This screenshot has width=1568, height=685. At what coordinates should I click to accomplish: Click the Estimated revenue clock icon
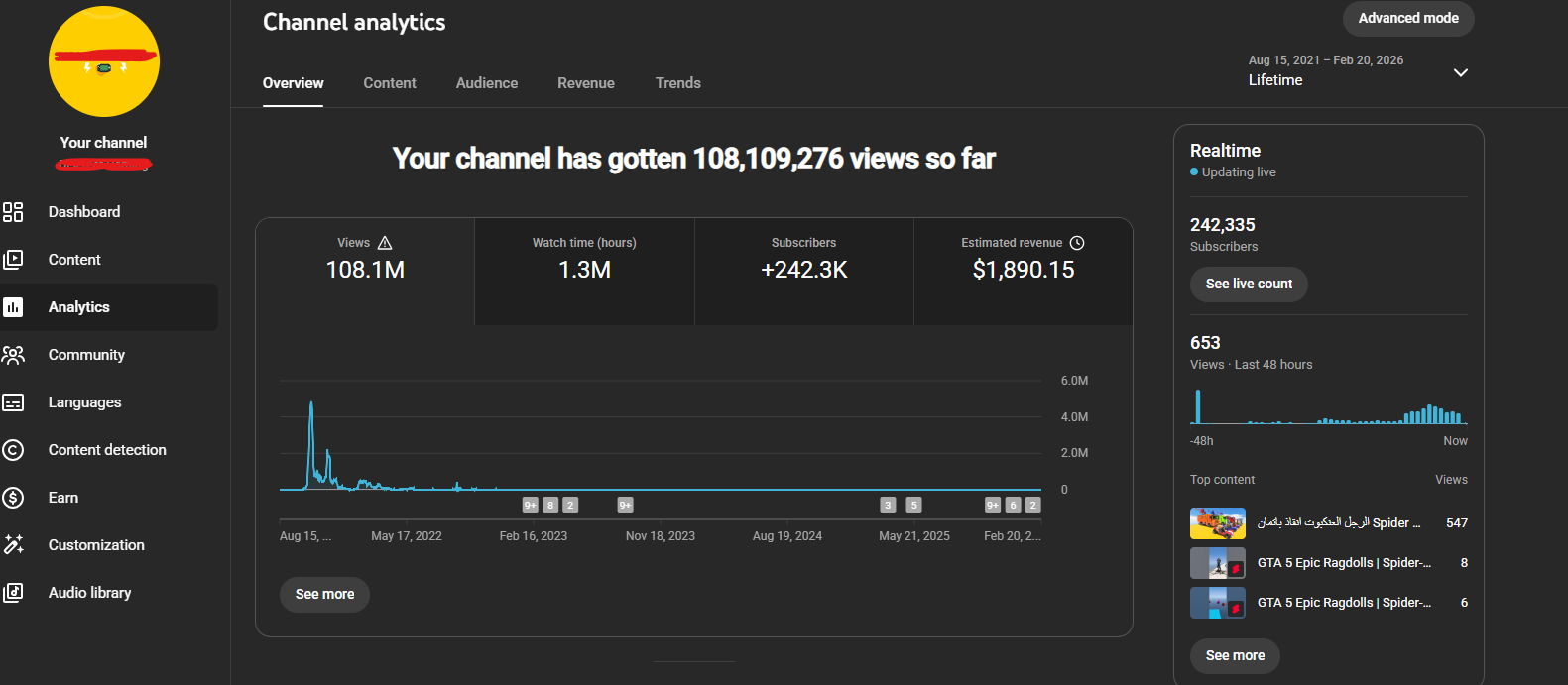point(1077,243)
